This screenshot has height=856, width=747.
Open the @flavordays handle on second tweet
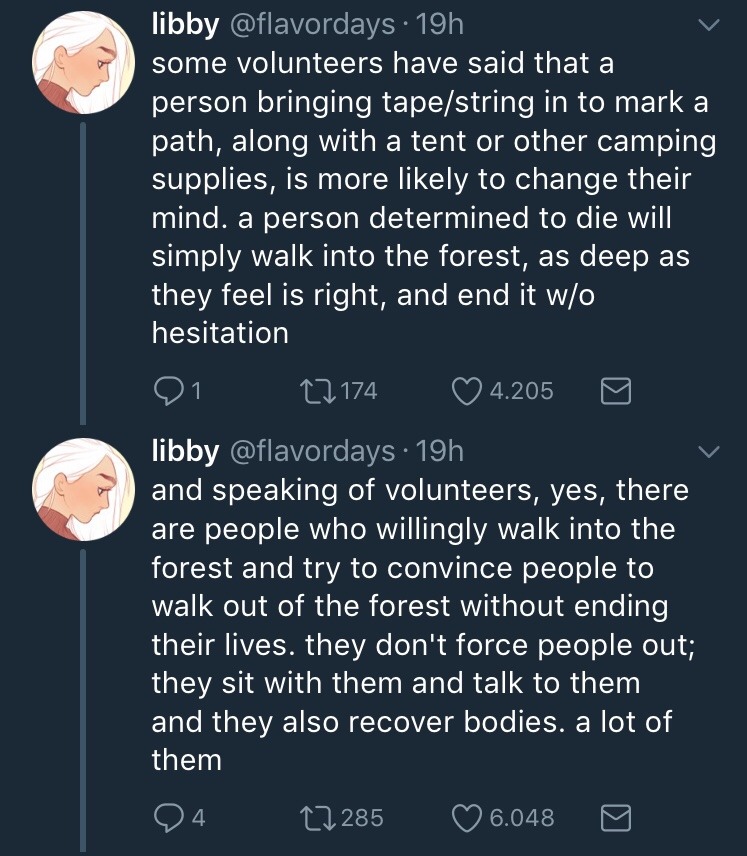pos(313,451)
